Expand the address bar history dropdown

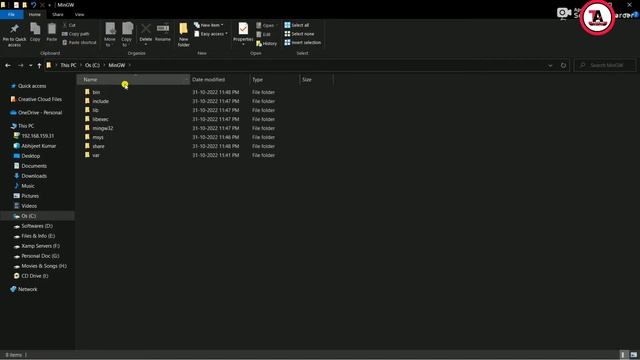coord(550,65)
